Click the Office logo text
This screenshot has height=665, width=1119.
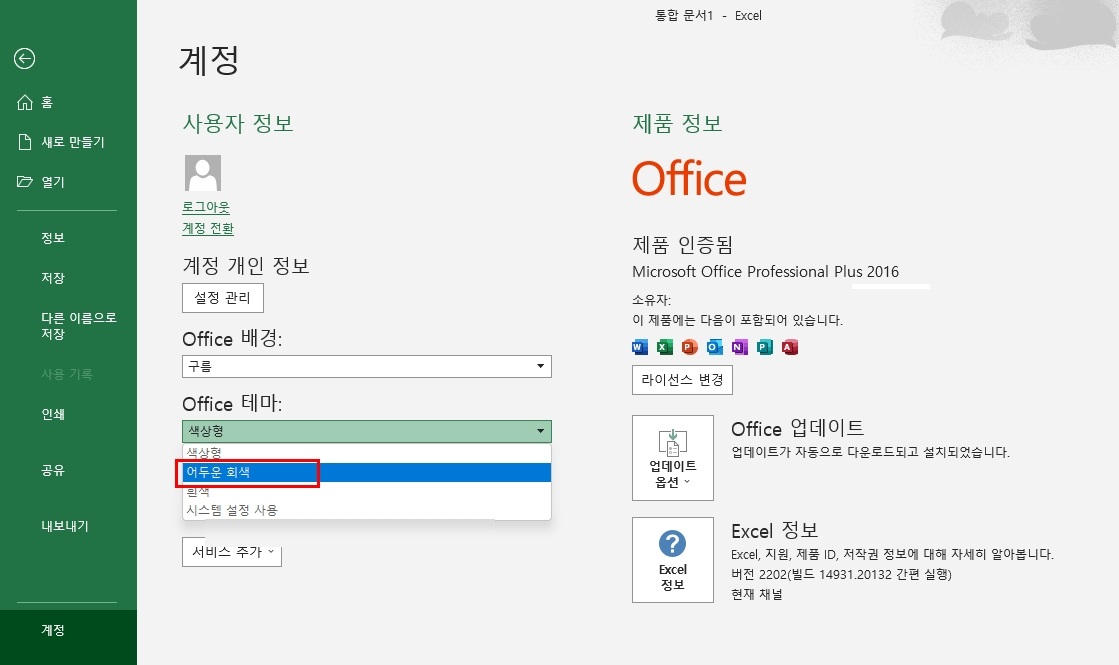pyautogui.click(x=689, y=178)
